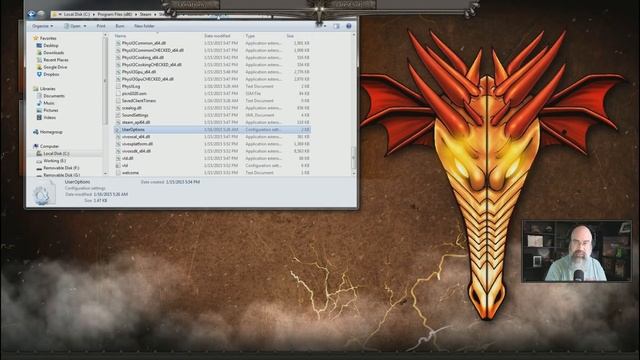Image resolution: width=640 pixels, height=360 pixels.
Task: Click the New folder button
Action: click(x=144, y=26)
